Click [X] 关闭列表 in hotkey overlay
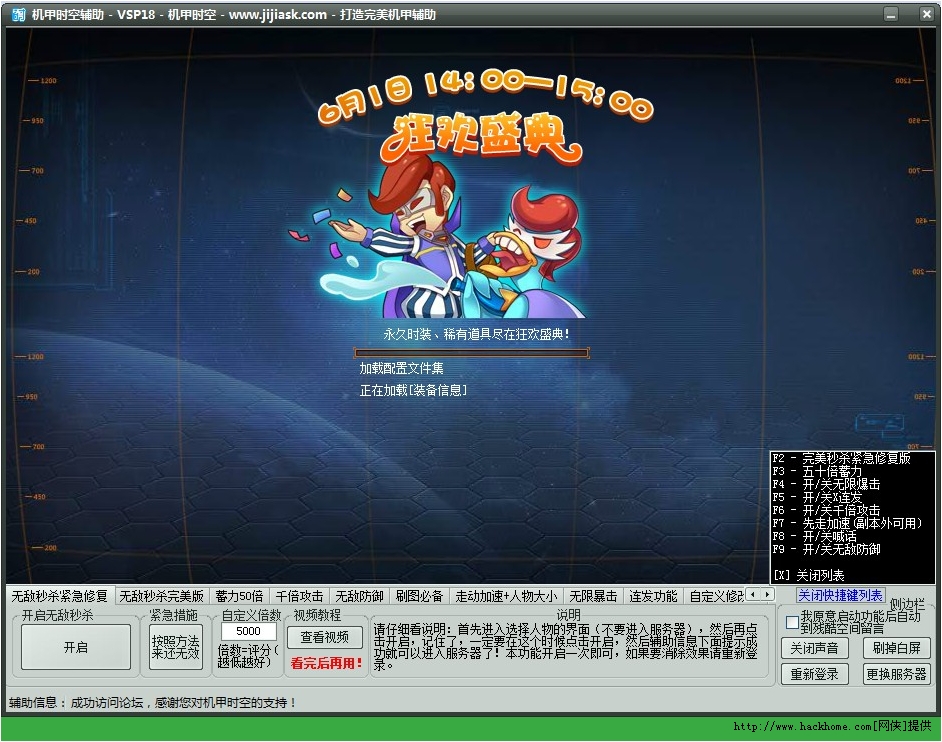The height and width of the screenshot is (742, 942). [x=809, y=575]
